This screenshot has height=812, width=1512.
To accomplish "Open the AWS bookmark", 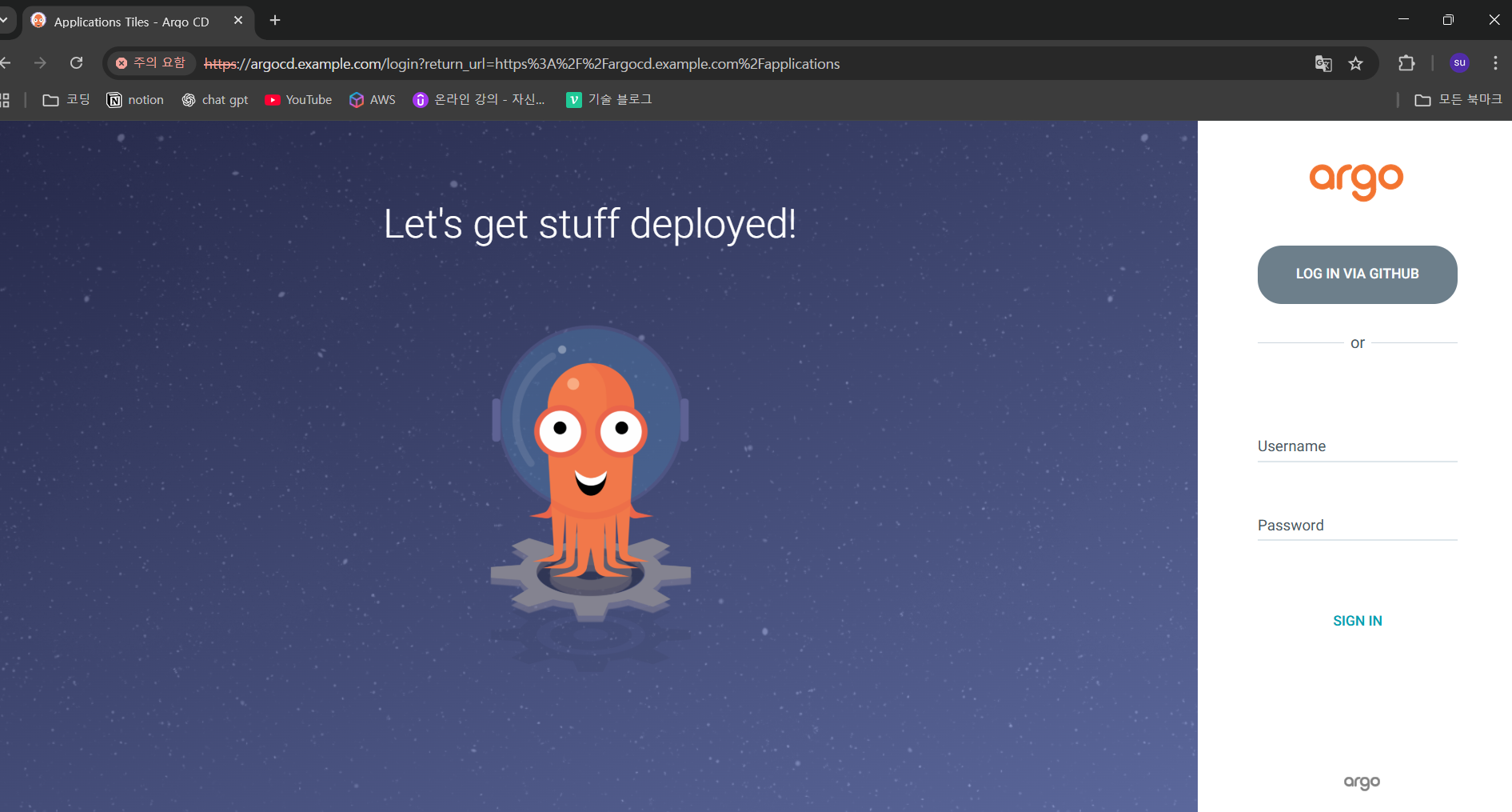I will pyautogui.click(x=373, y=100).
